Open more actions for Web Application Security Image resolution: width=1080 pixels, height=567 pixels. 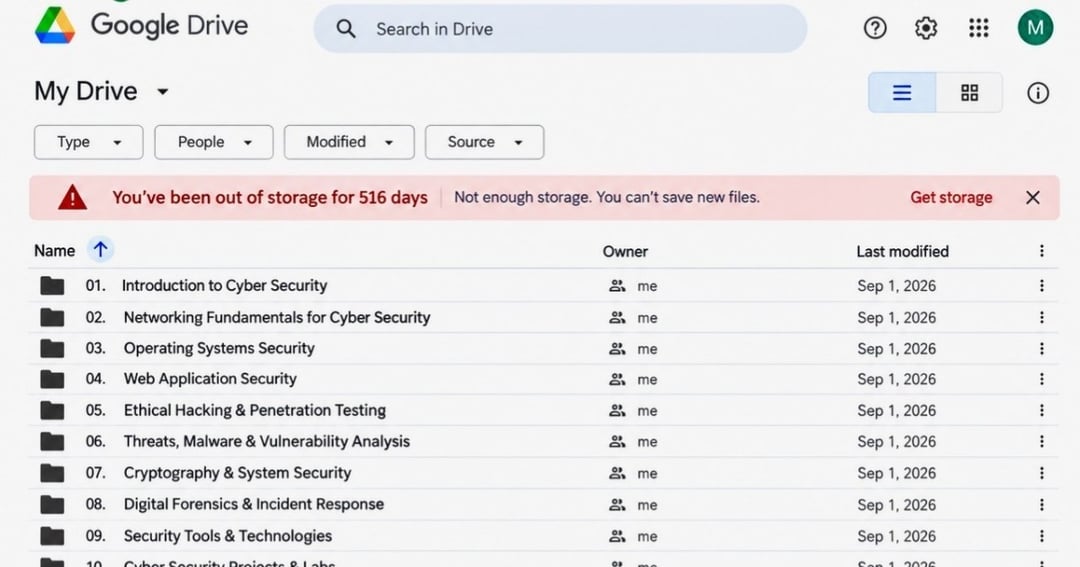(x=1041, y=379)
